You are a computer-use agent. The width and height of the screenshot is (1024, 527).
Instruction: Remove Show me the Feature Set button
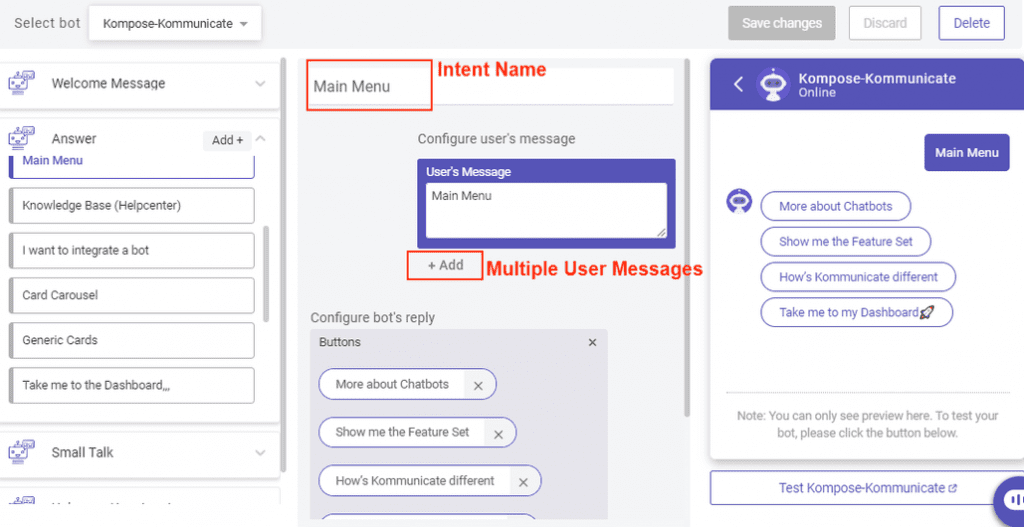pos(498,434)
